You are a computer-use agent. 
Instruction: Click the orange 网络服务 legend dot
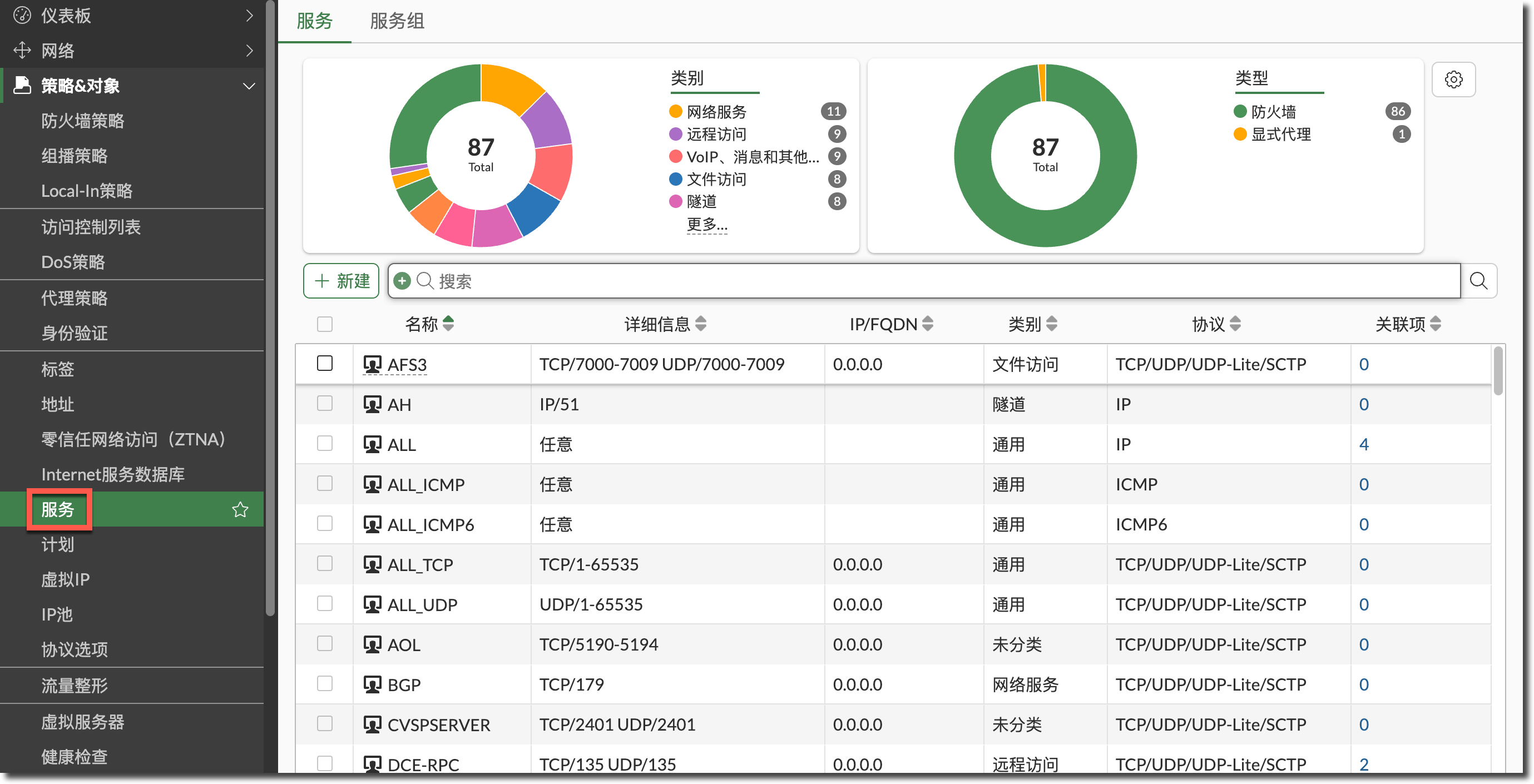[675, 111]
